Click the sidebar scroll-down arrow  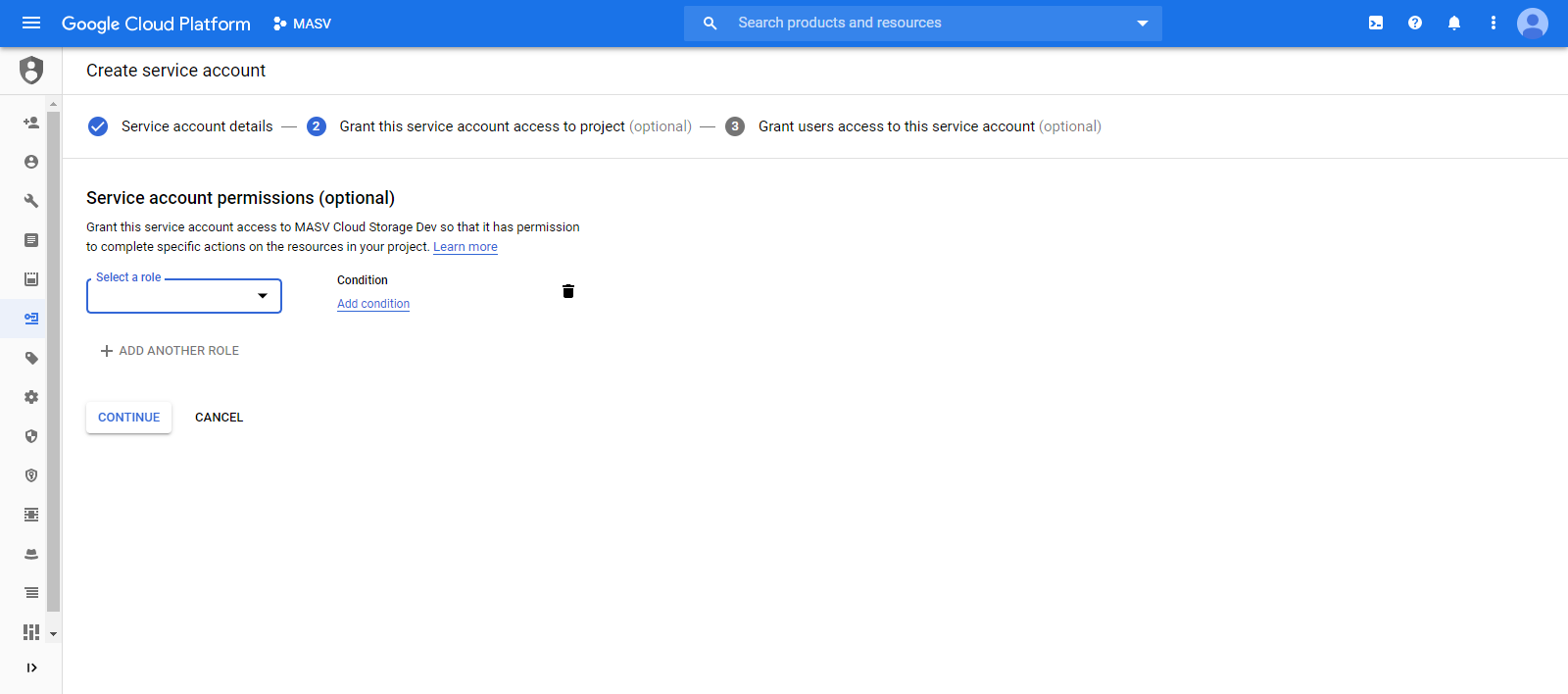(x=53, y=634)
